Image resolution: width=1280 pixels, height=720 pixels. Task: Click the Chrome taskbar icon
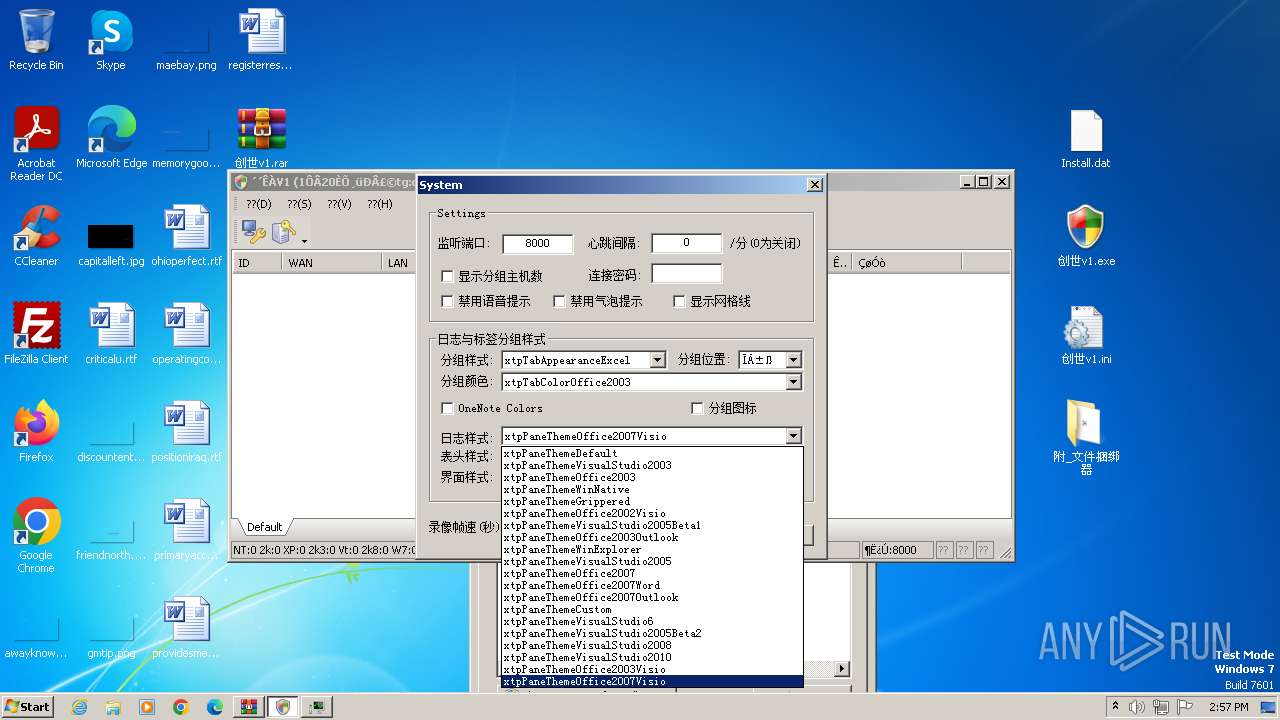click(181, 707)
